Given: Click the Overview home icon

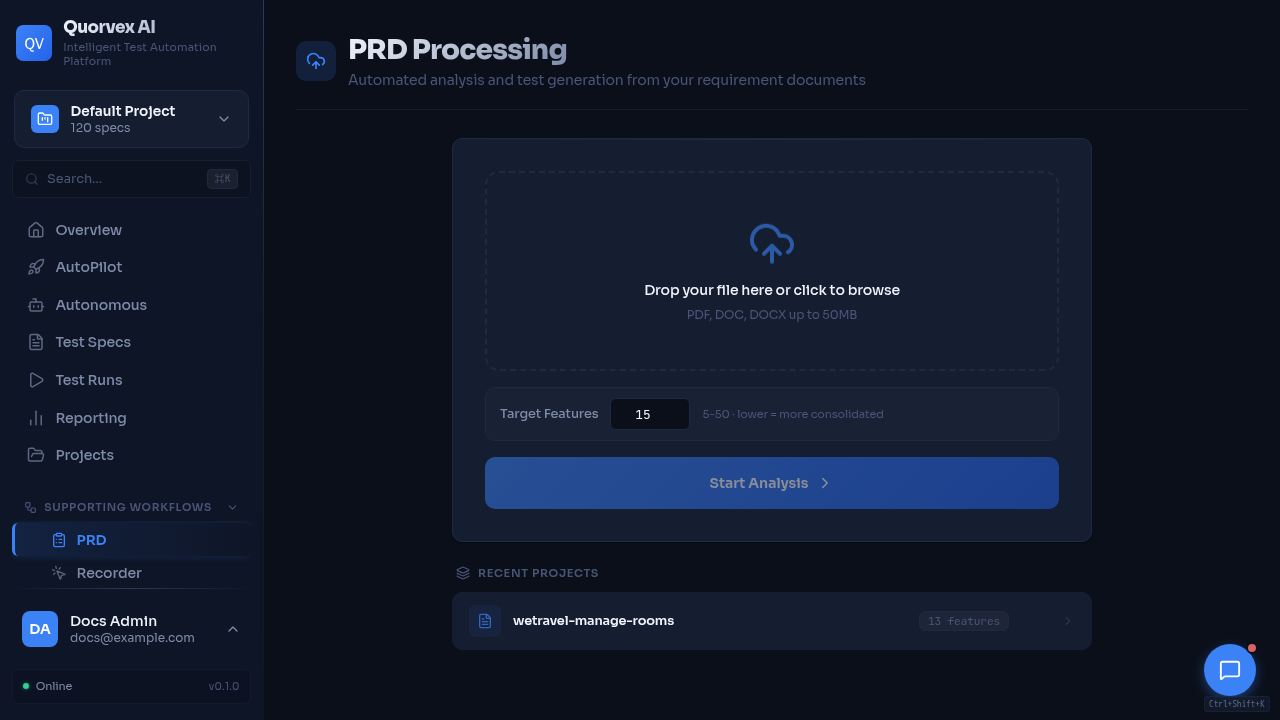Looking at the screenshot, I should [36, 230].
